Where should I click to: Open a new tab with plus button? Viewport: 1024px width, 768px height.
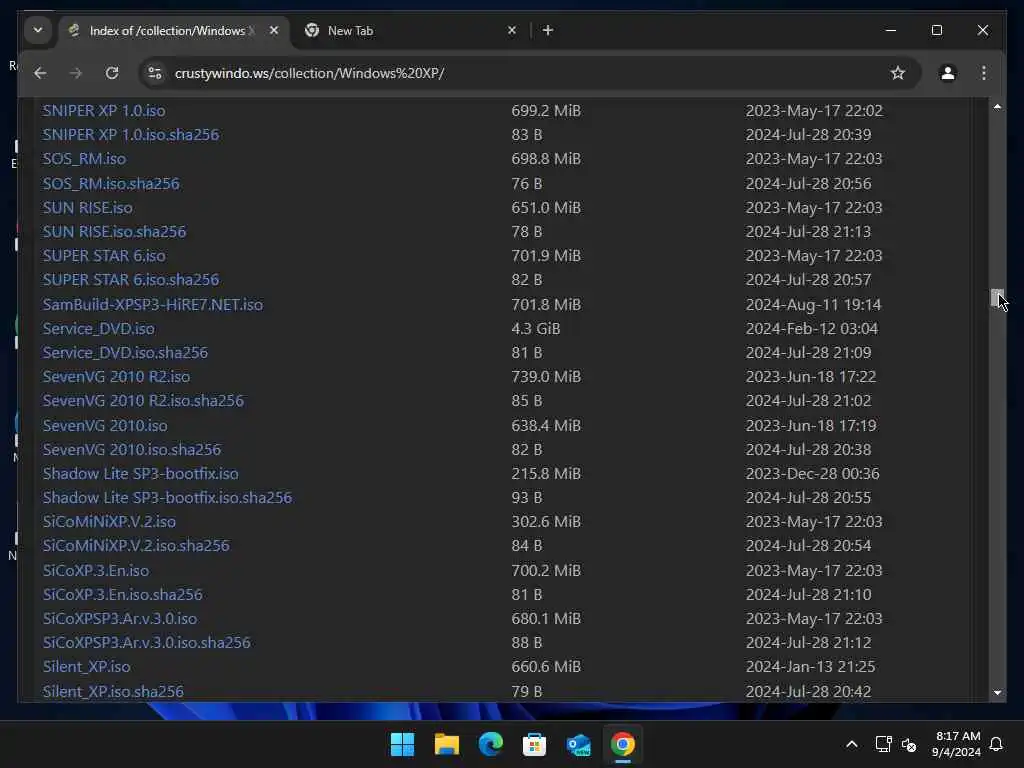[x=548, y=30]
